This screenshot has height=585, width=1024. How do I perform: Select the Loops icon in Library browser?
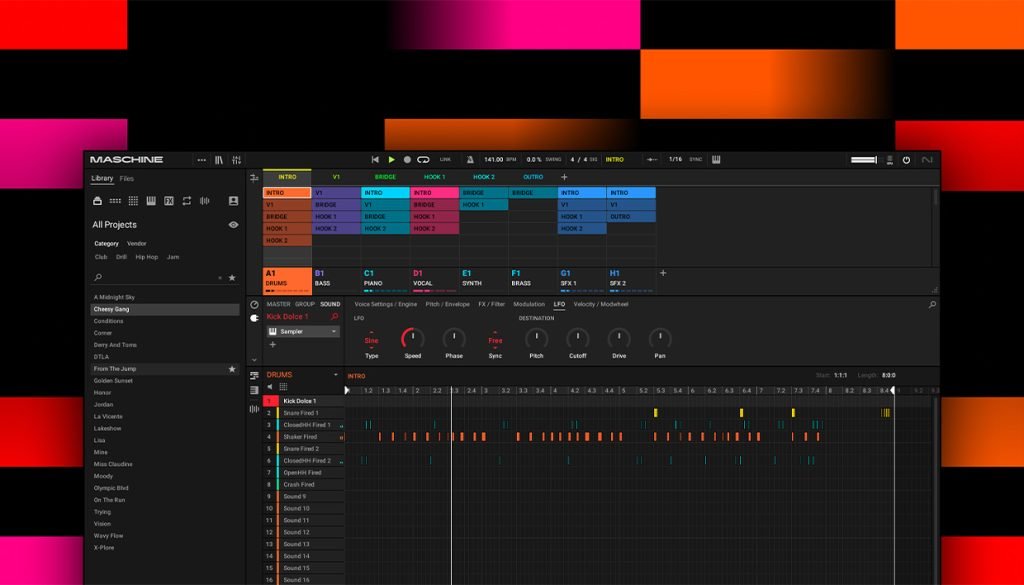187,201
